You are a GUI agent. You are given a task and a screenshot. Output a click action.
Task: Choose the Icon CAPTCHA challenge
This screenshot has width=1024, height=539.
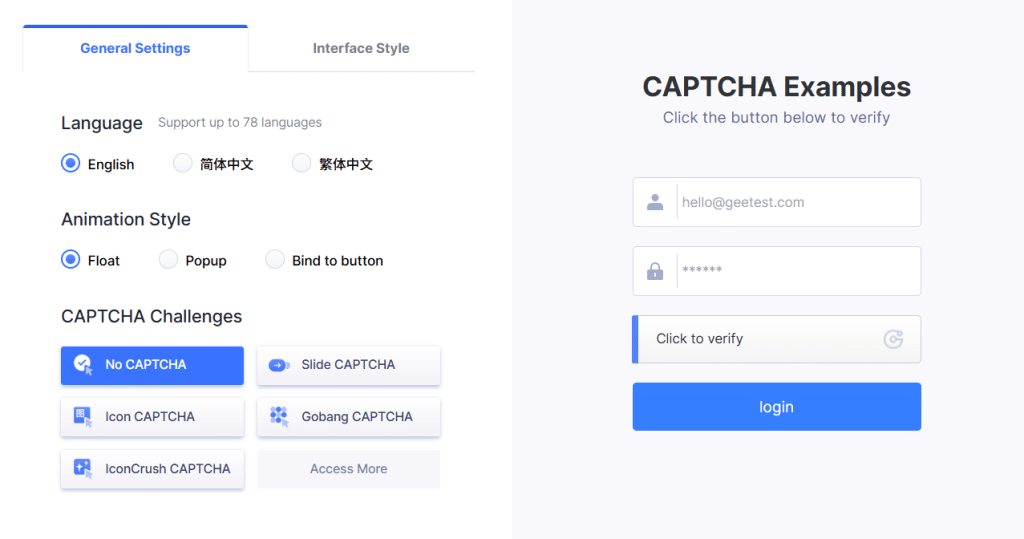coord(152,417)
